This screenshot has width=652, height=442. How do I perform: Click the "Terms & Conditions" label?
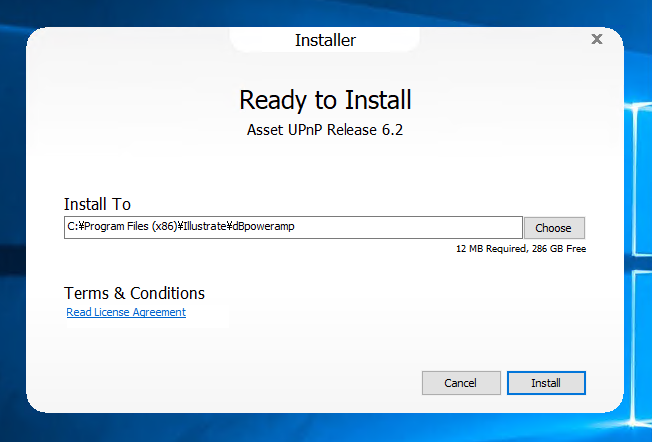[134, 293]
